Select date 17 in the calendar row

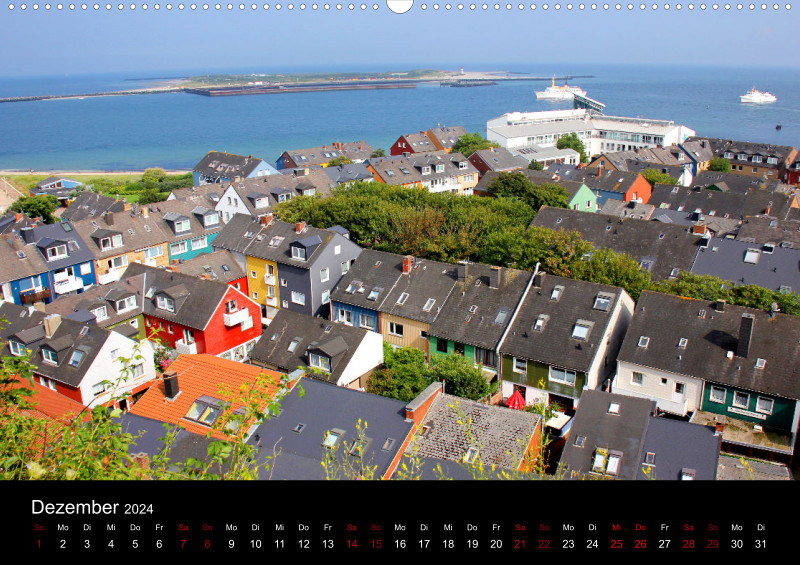(424, 544)
